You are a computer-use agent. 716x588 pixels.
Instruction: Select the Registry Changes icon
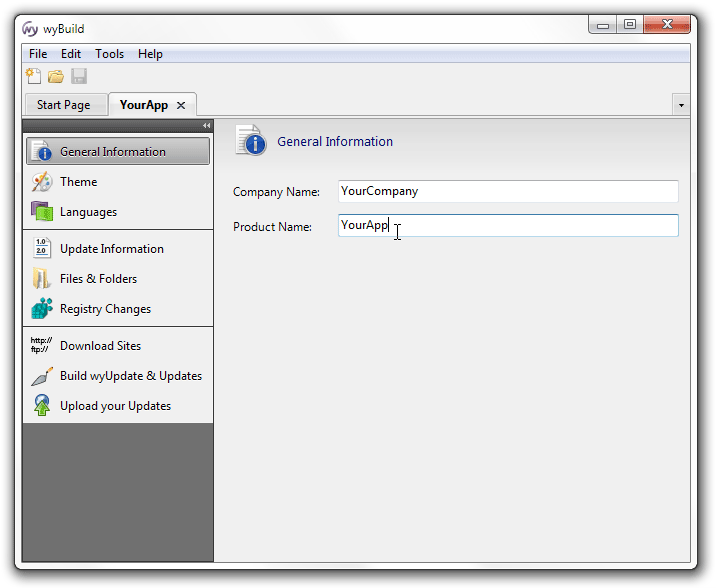[42, 309]
